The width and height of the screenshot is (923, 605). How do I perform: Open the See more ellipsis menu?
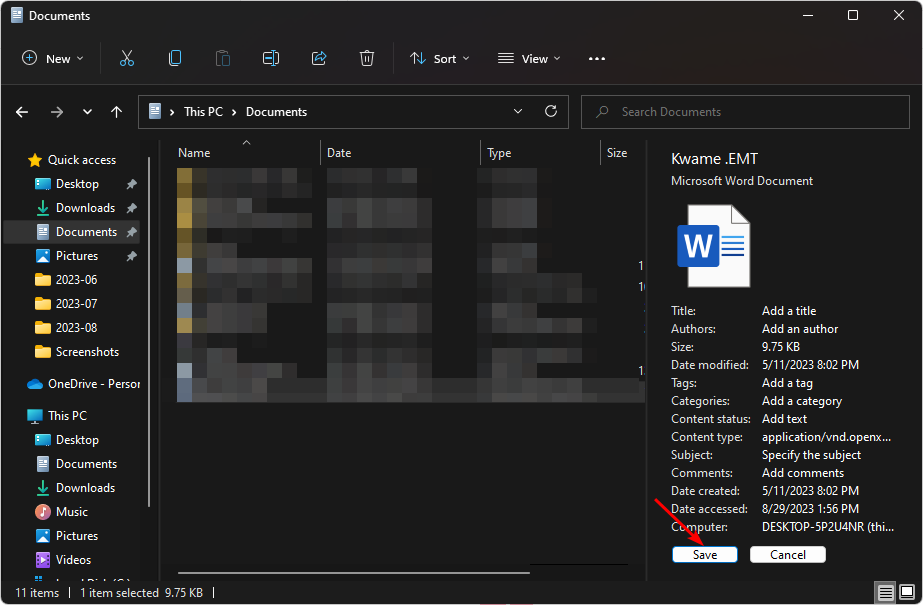597,59
